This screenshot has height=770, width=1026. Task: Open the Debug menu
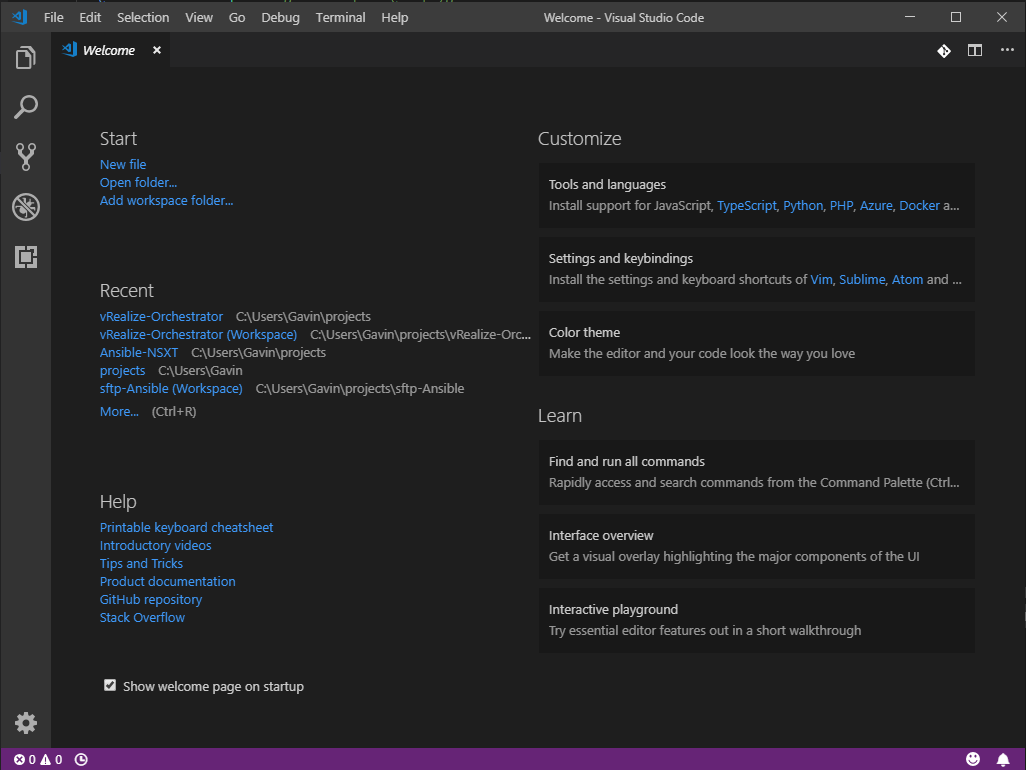coord(280,18)
